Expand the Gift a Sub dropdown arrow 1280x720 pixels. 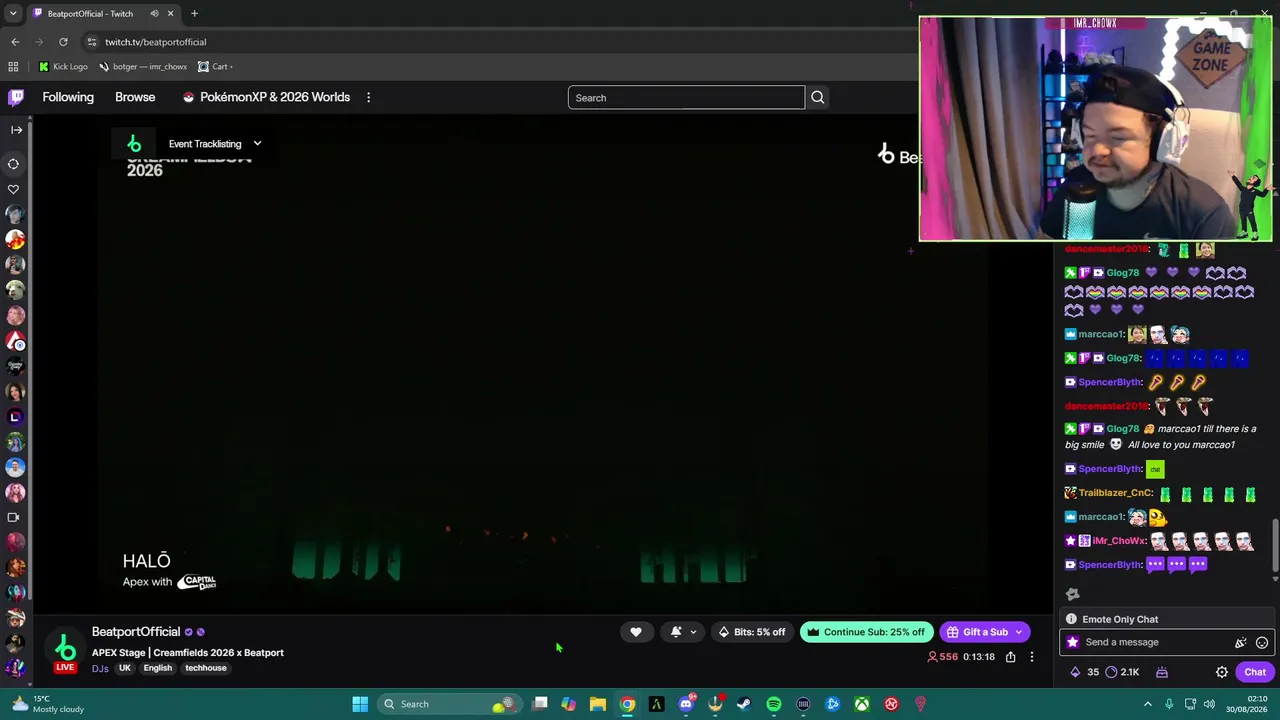(1019, 632)
